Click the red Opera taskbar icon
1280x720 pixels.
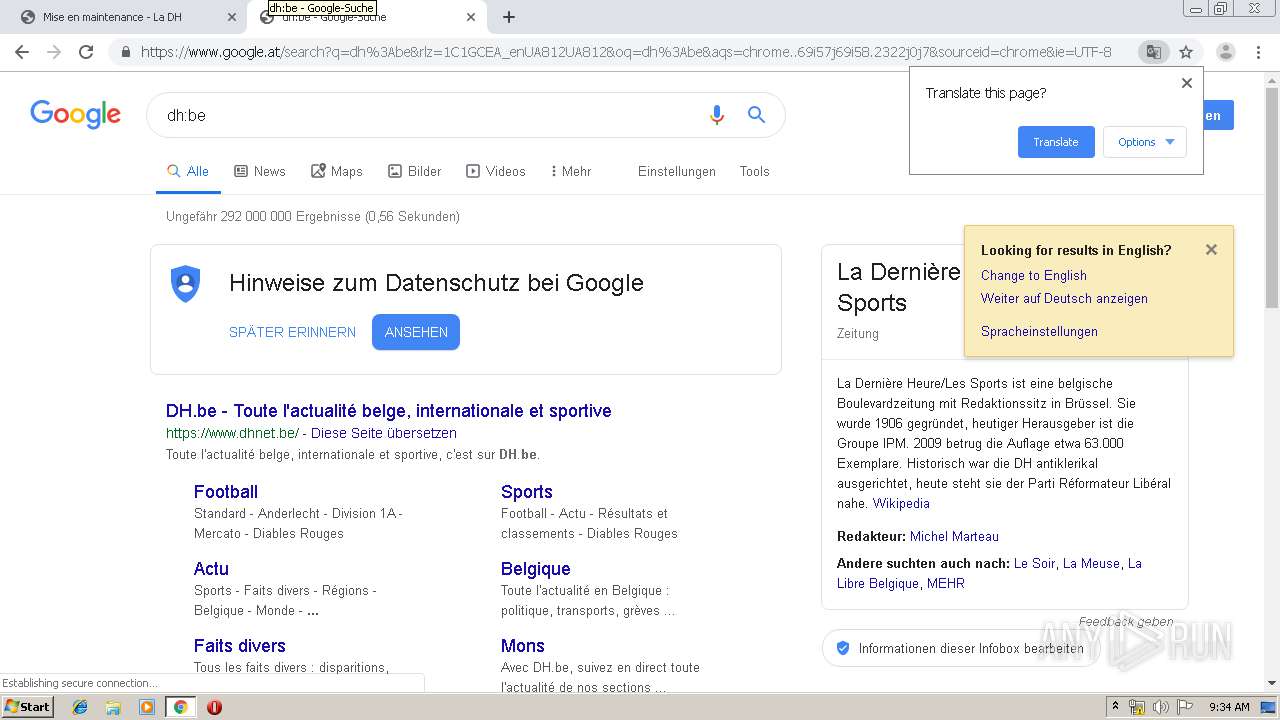[214, 707]
